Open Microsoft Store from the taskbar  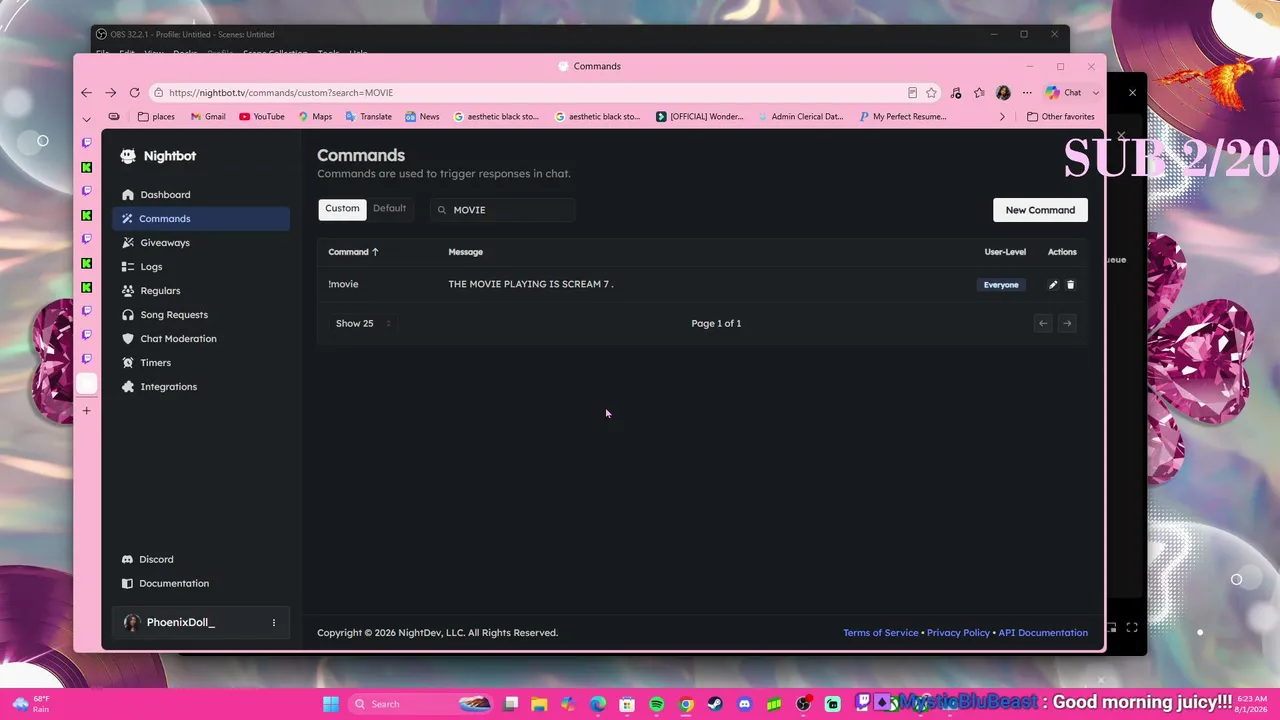(x=628, y=704)
